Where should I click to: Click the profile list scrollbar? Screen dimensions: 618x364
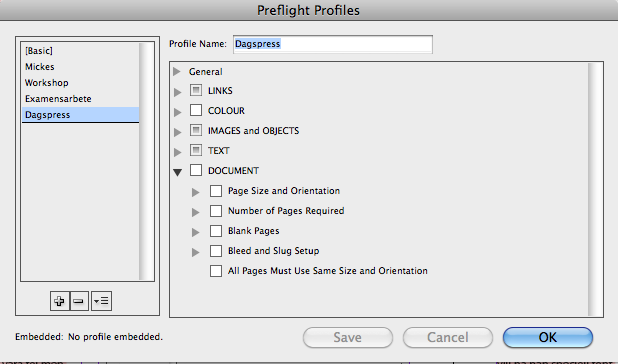[146, 161]
